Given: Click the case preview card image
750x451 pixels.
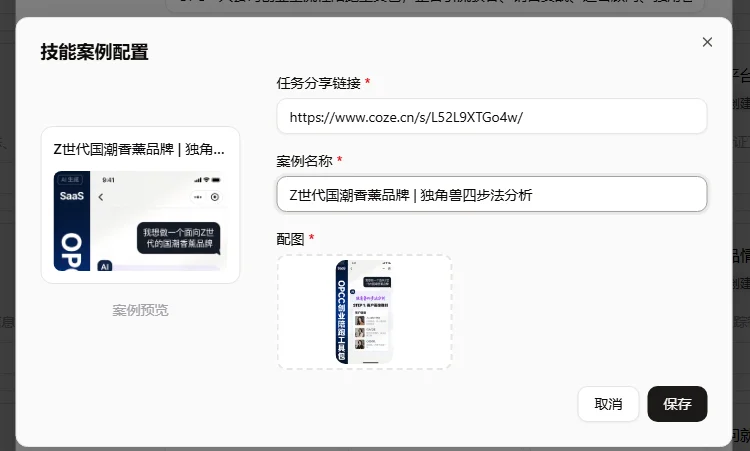Looking at the screenshot, I should 140,221.
